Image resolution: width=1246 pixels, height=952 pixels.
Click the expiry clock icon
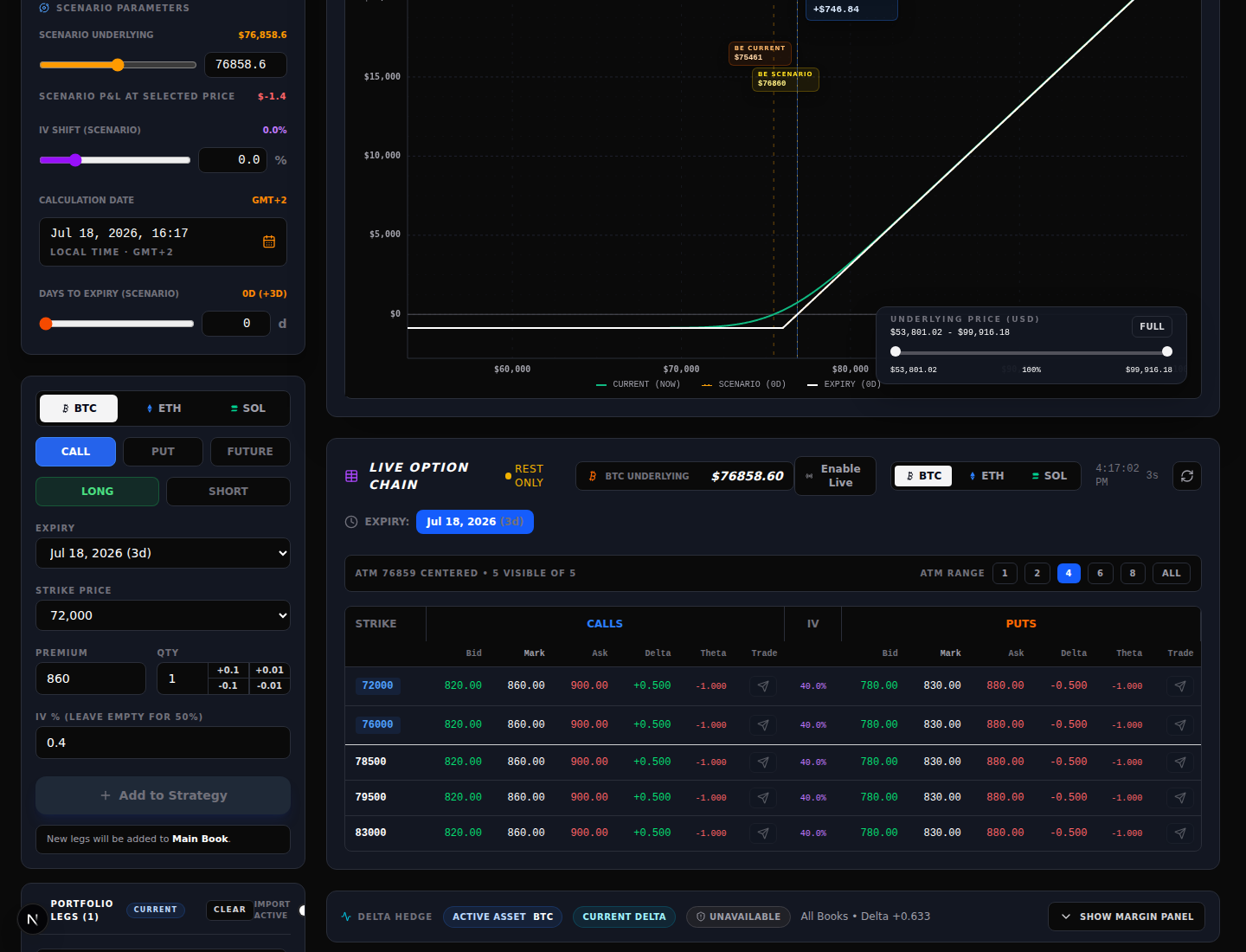point(351,522)
